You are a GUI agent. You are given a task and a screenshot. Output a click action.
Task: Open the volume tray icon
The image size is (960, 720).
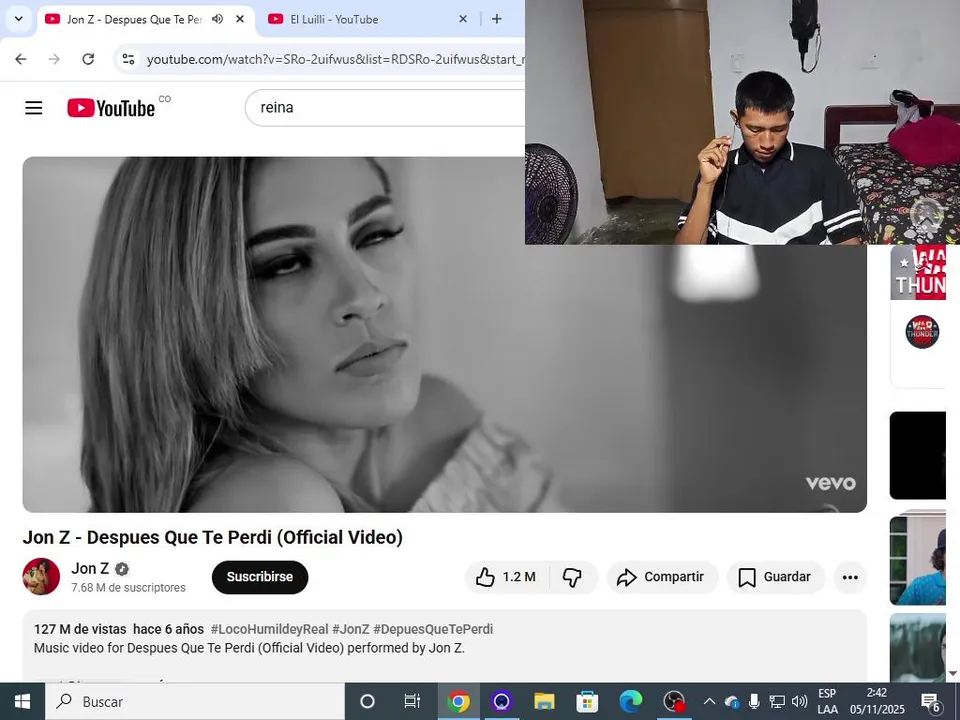[800, 702]
